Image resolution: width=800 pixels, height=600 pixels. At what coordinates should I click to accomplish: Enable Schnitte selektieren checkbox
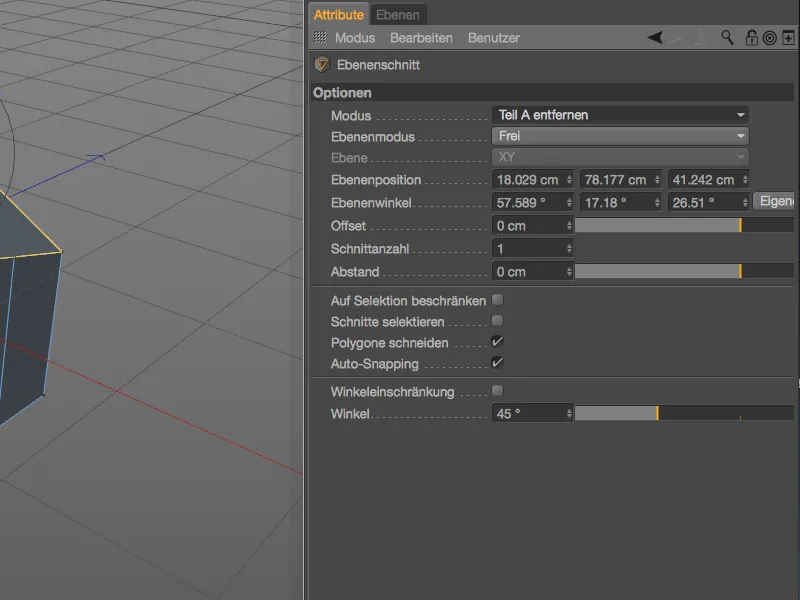[497, 321]
